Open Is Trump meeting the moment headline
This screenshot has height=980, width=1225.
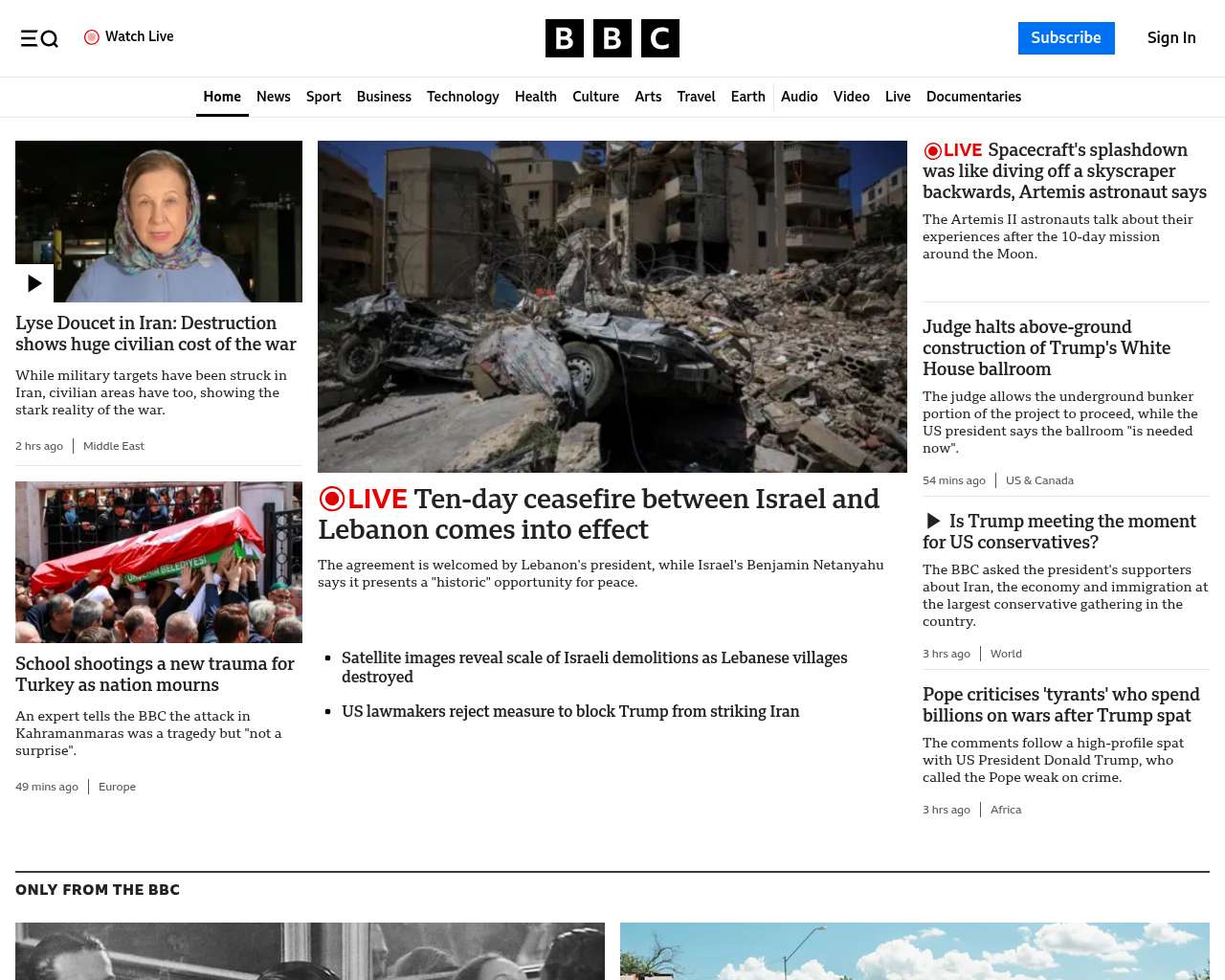click(x=1059, y=532)
